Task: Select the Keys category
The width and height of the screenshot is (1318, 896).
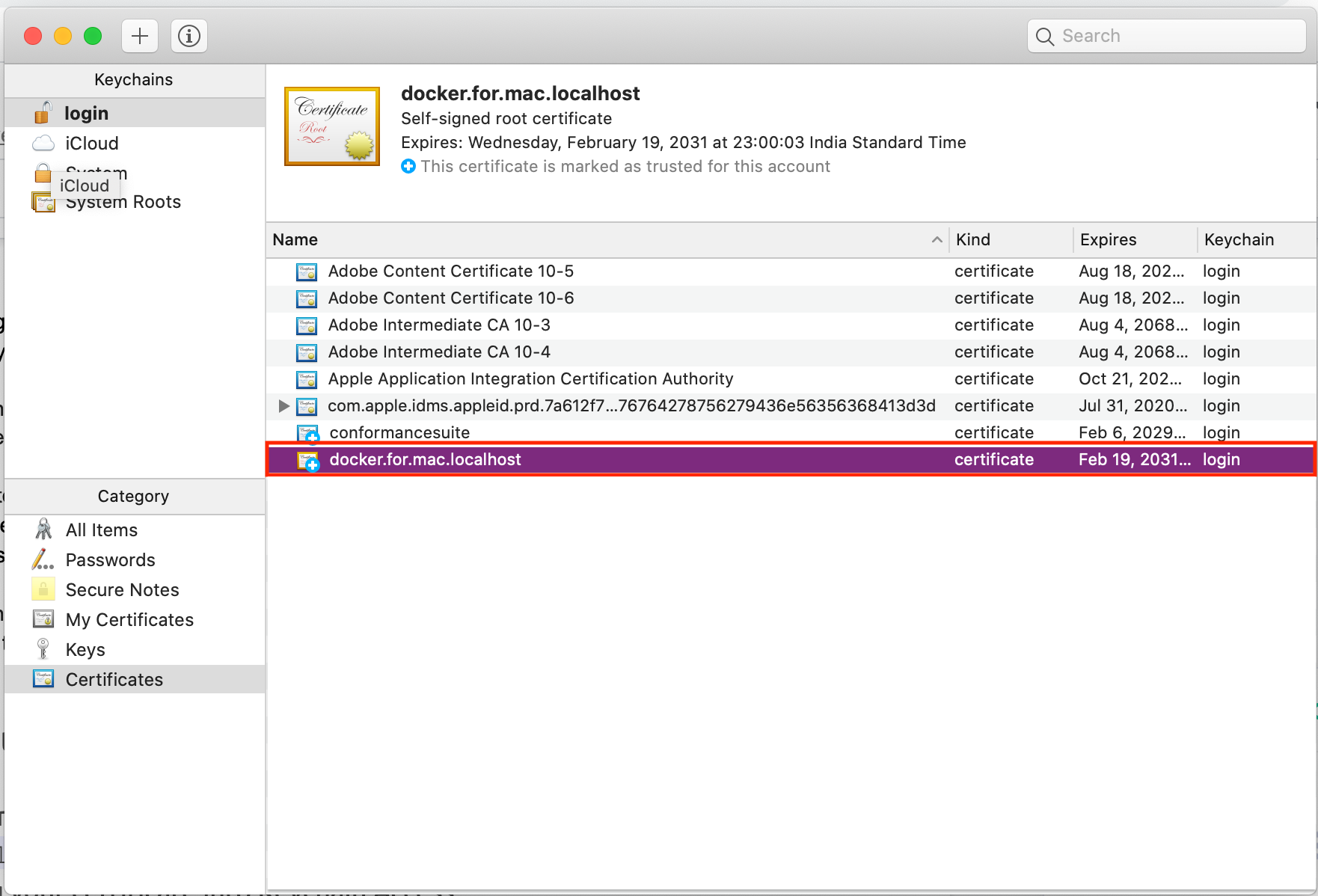Action: point(135,649)
